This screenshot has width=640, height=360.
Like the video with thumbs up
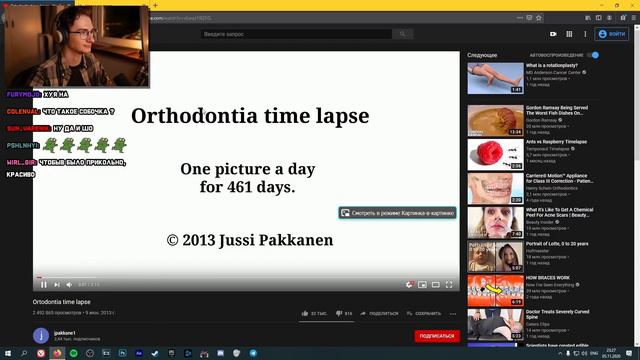313,313
